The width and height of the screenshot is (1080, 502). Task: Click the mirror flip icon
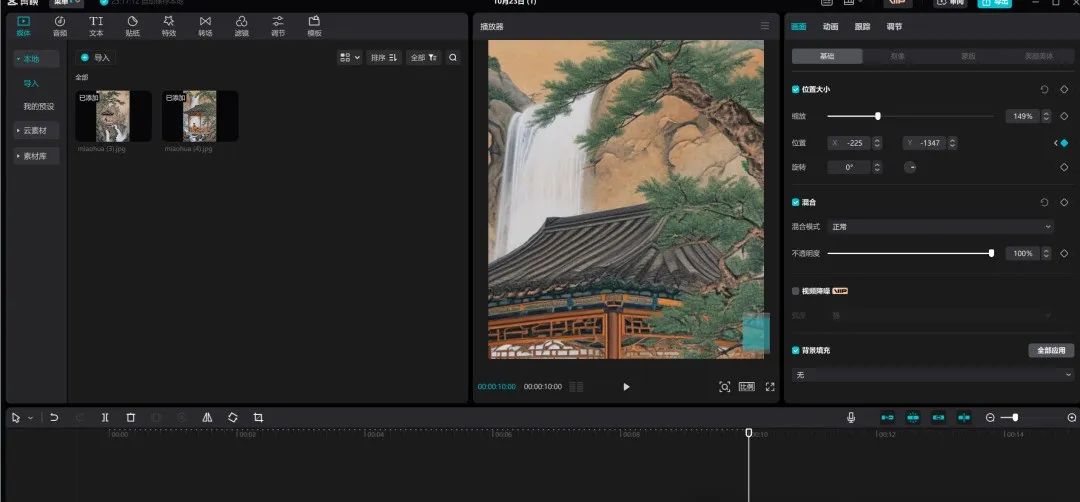[207, 418]
